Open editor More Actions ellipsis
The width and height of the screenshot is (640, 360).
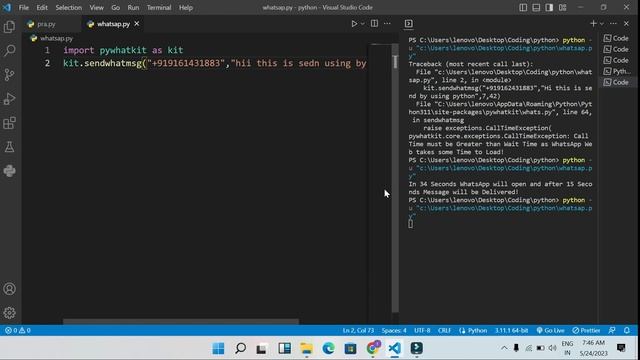[x=387, y=24]
